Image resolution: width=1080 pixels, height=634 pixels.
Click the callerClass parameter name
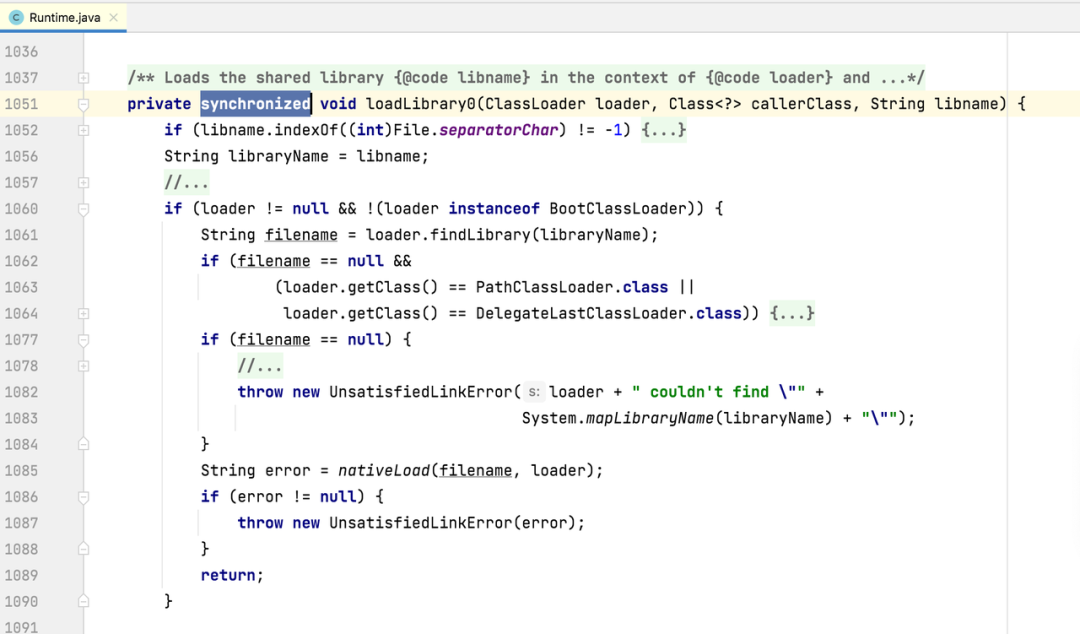click(x=801, y=104)
